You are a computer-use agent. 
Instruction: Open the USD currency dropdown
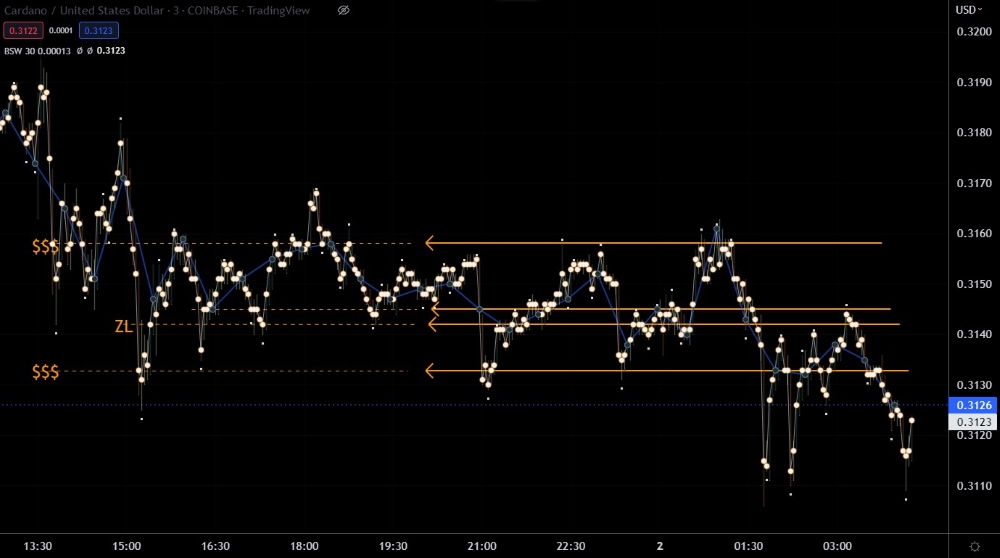968,10
